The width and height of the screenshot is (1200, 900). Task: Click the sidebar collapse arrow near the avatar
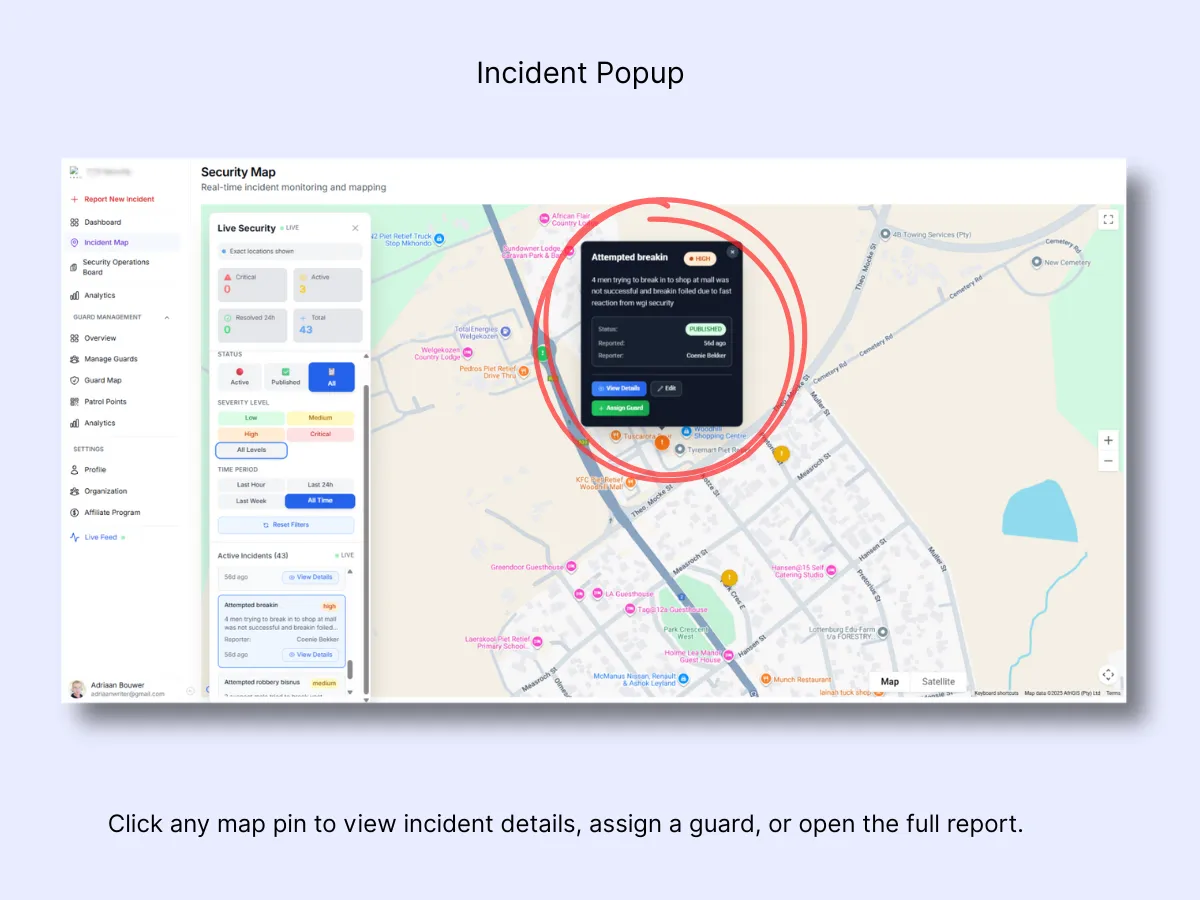[190, 689]
